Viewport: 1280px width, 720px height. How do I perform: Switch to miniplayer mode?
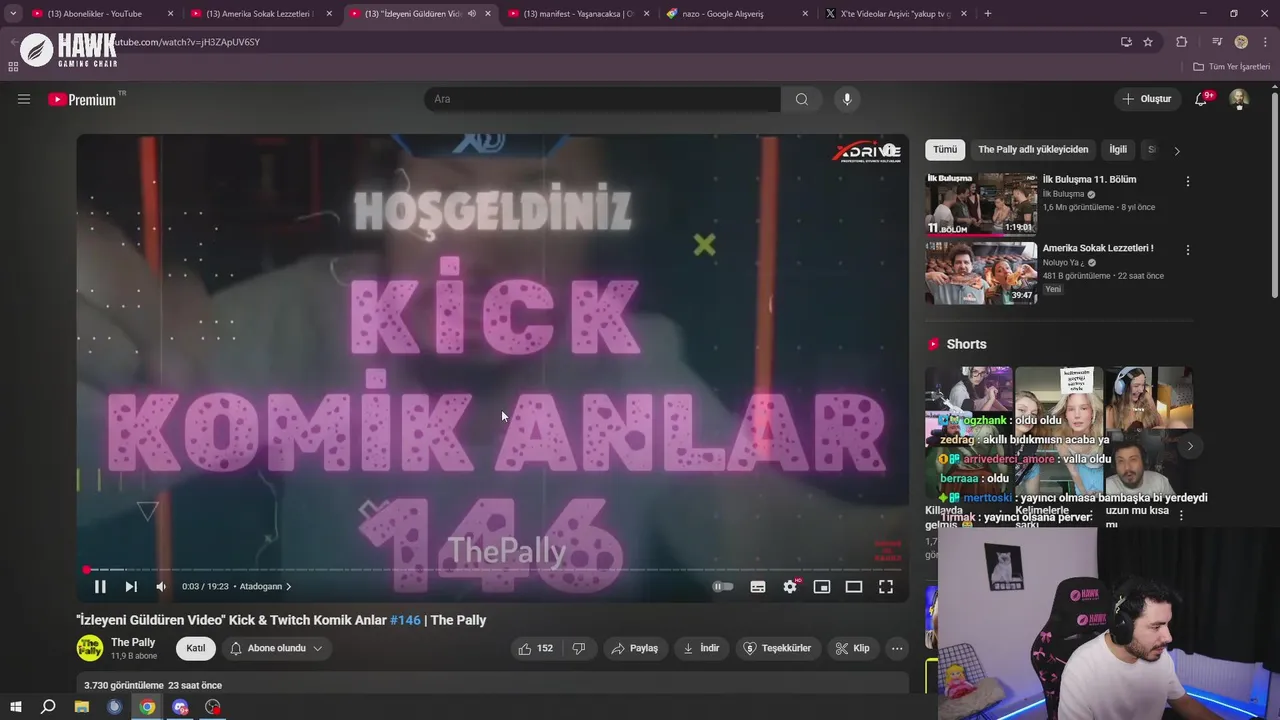pyautogui.click(x=822, y=587)
